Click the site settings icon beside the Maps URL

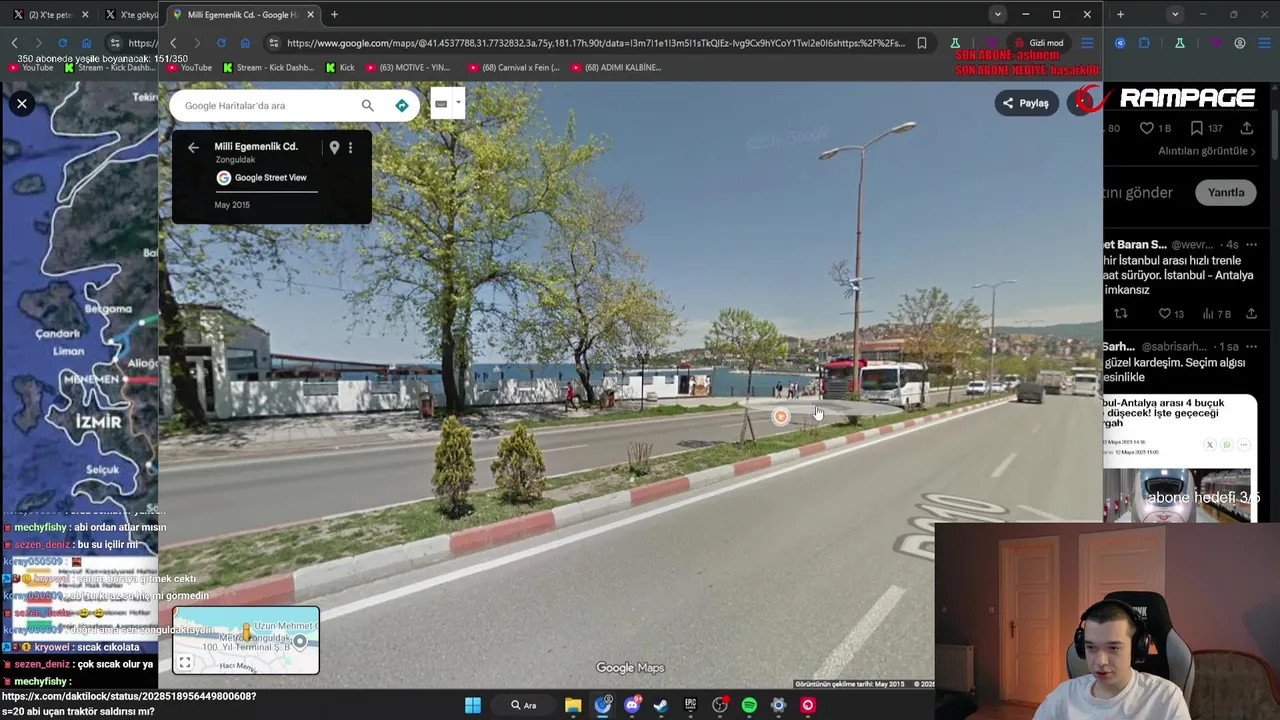click(x=273, y=43)
